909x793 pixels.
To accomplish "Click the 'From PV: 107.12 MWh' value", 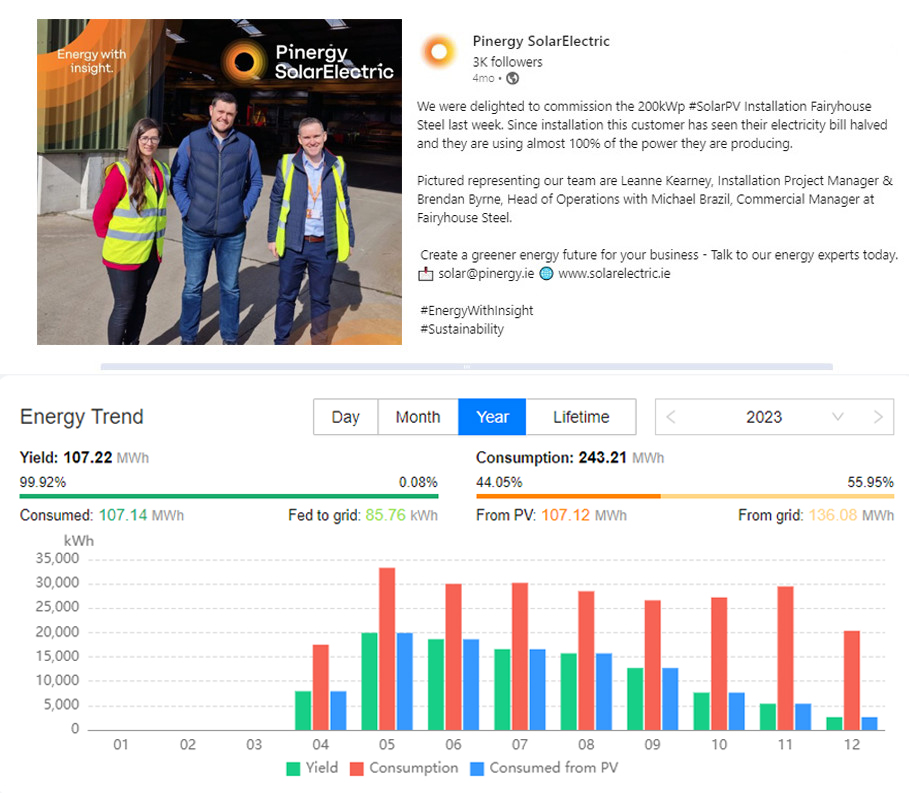I will [x=551, y=515].
